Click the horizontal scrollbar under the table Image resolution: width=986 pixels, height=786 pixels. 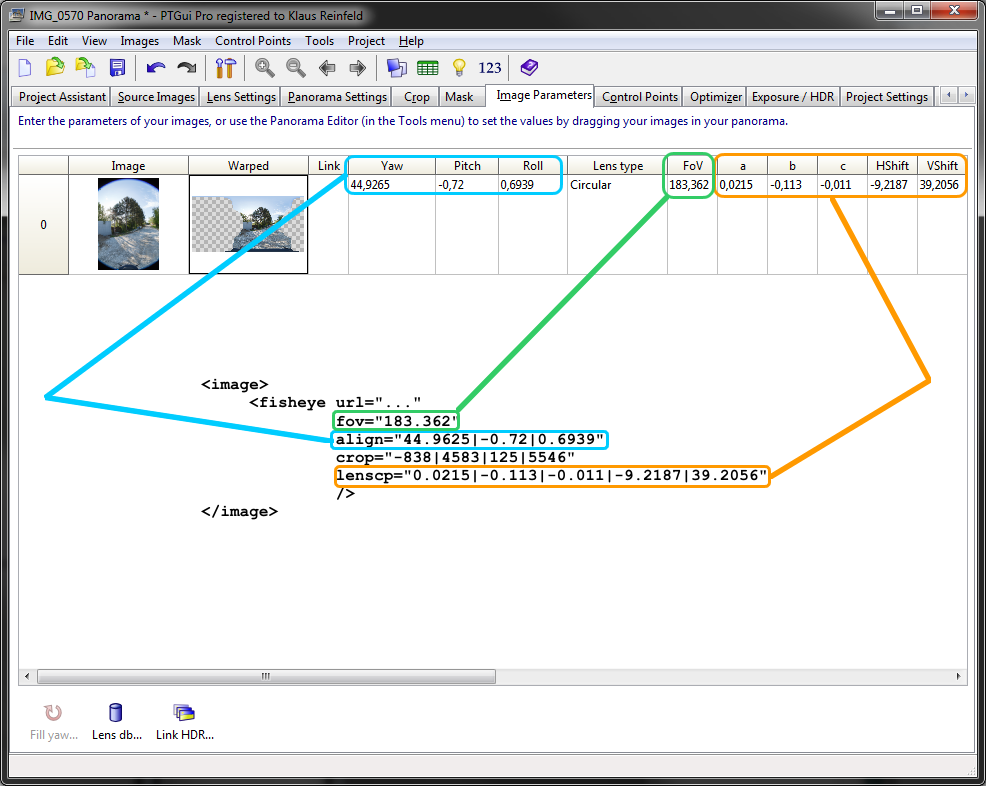[265, 676]
